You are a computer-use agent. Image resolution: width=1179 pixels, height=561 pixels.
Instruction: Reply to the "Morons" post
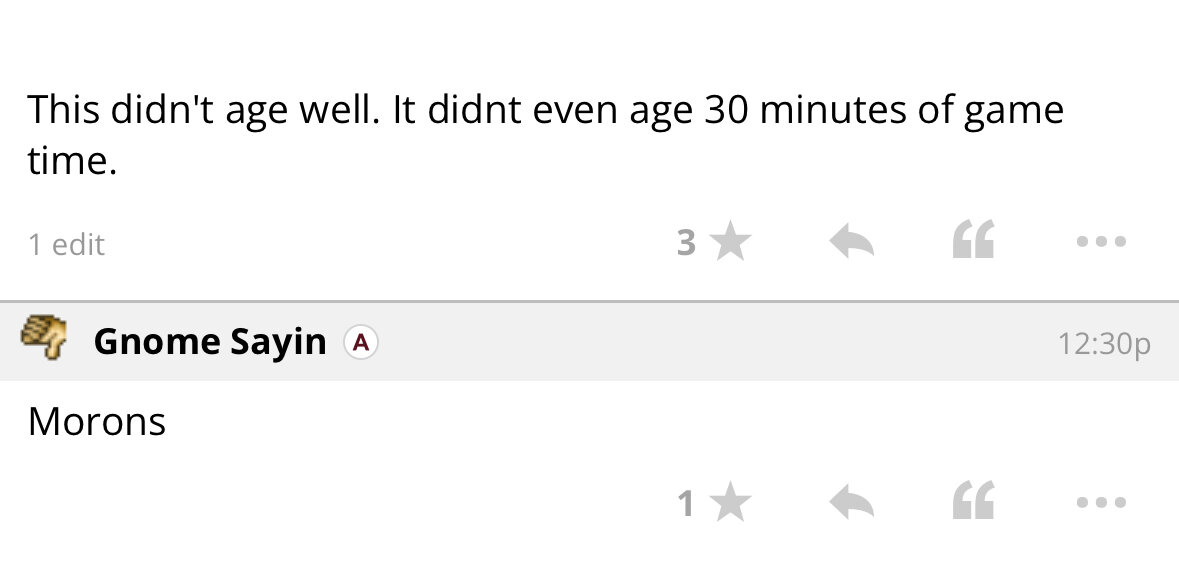pyautogui.click(x=852, y=503)
